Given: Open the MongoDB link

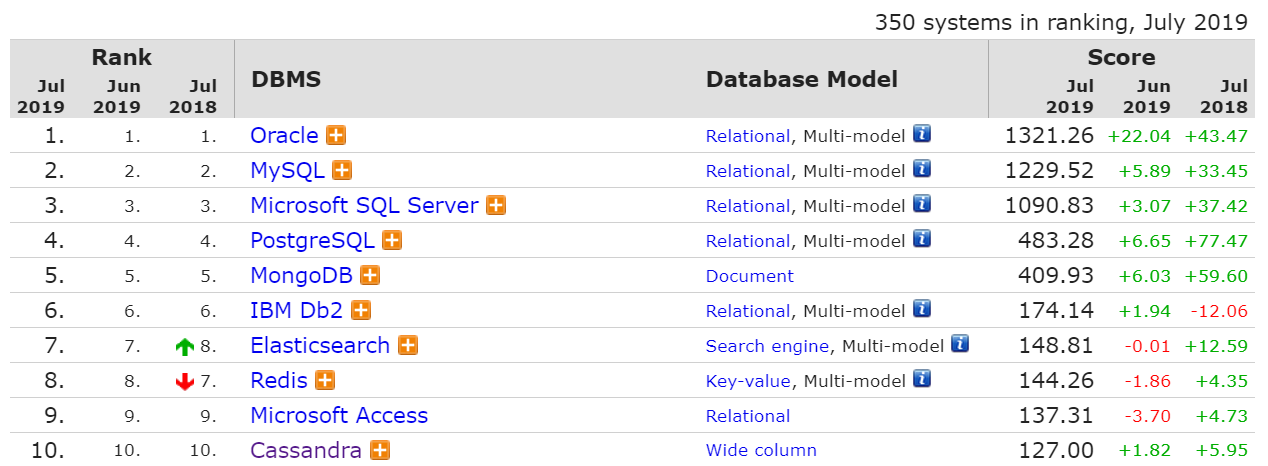Looking at the screenshot, I should click(302, 275).
